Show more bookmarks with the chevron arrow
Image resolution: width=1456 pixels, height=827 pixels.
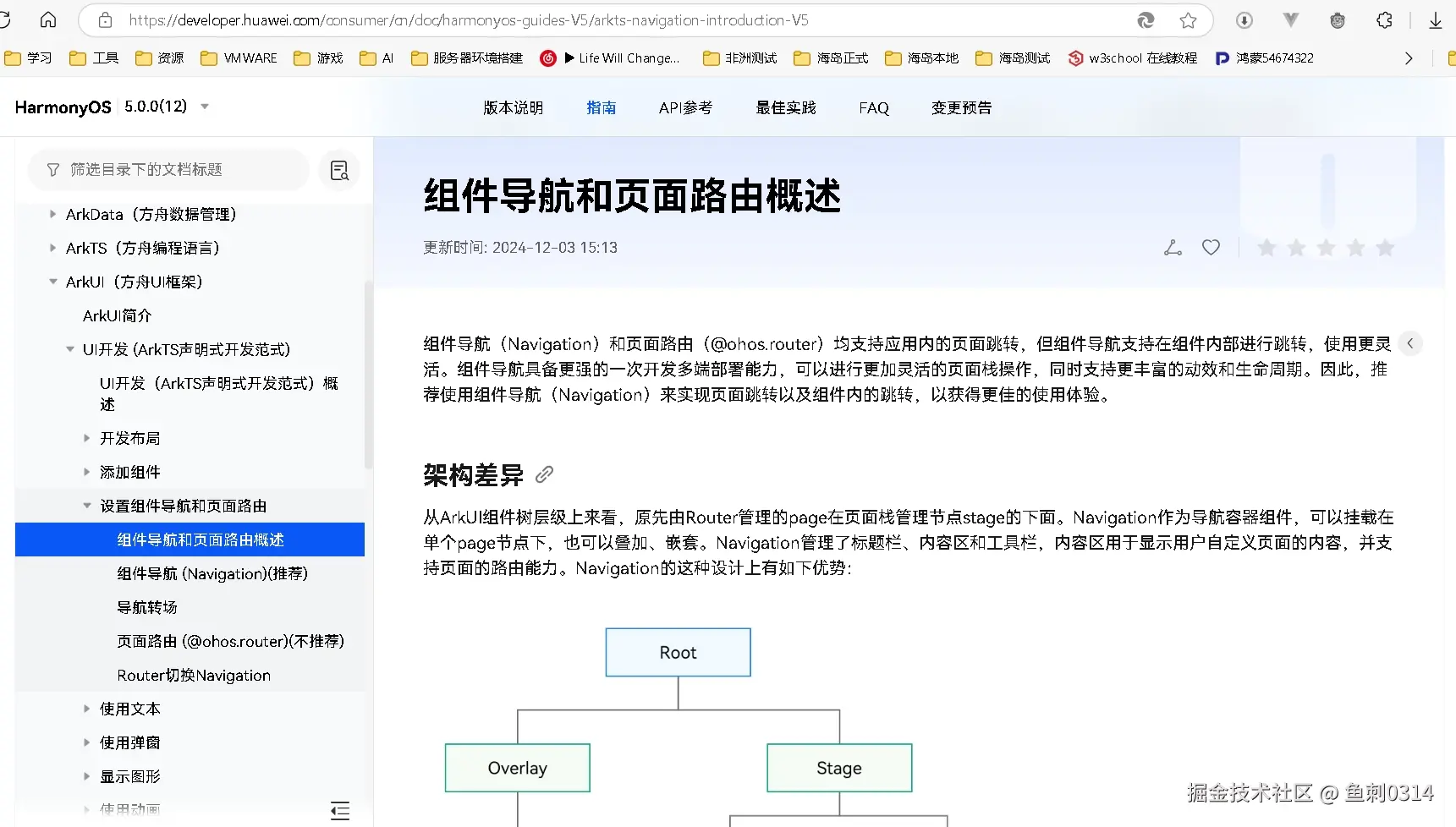pyautogui.click(x=1409, y=58)
